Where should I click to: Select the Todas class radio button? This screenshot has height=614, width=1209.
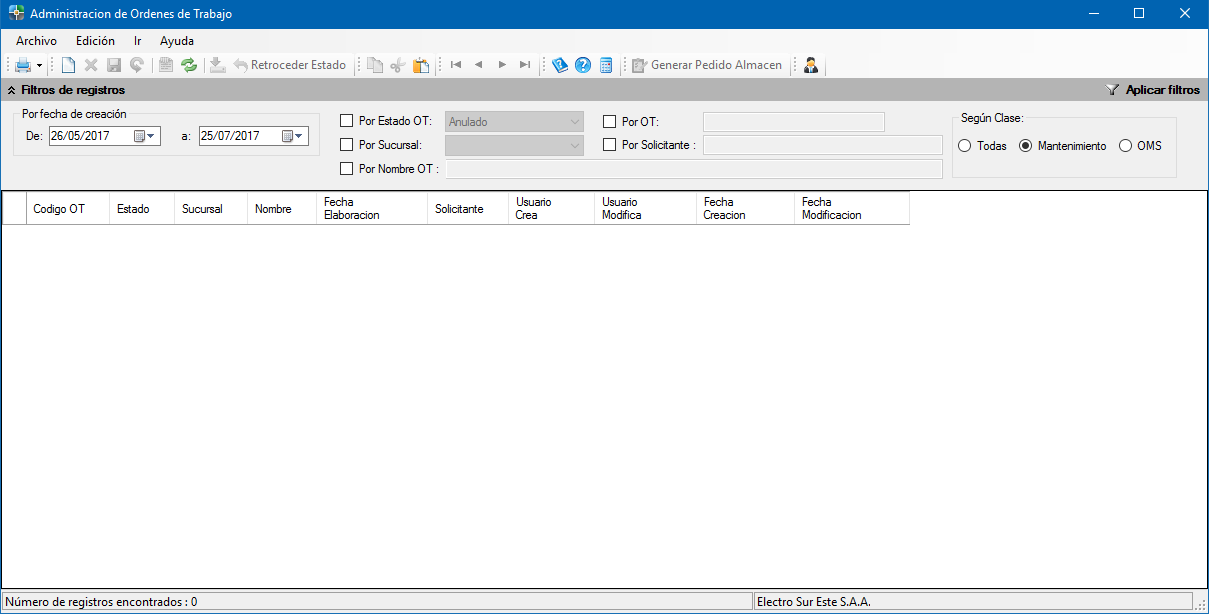[965, 146]
